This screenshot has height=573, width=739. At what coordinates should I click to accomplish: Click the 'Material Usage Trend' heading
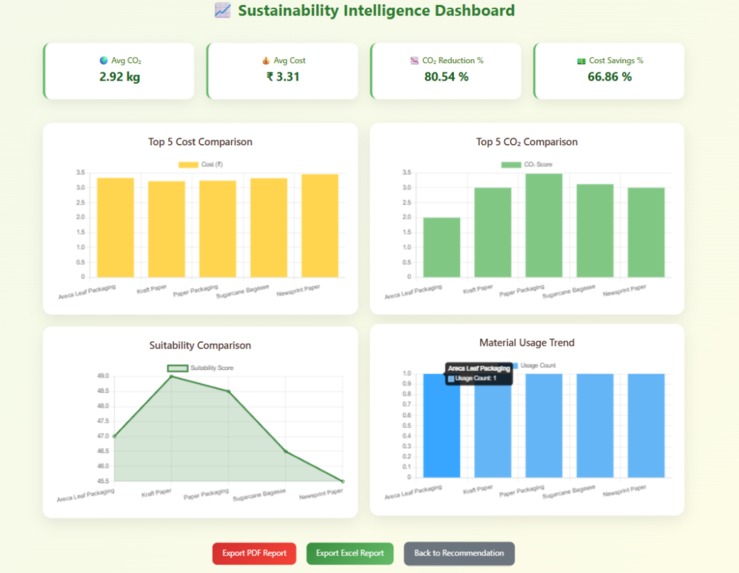click(x=527, y=343)
